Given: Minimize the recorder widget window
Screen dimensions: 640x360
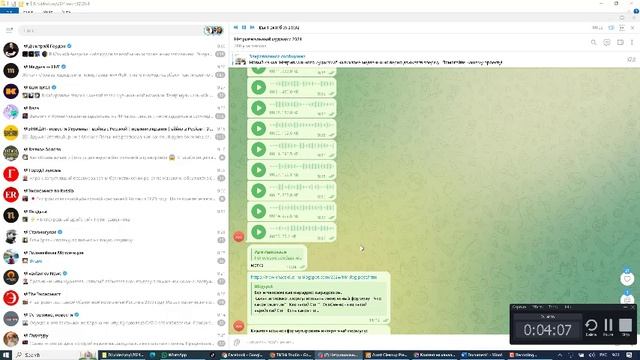Looking at the screenshot, I should (625, 307).
